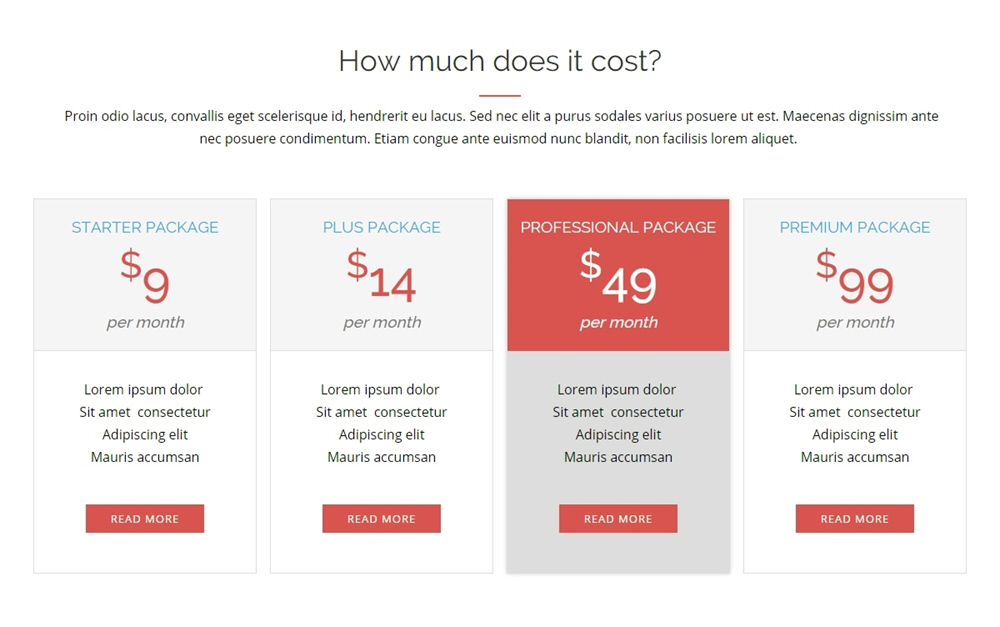Select the $14 price amount

(382, 277)
